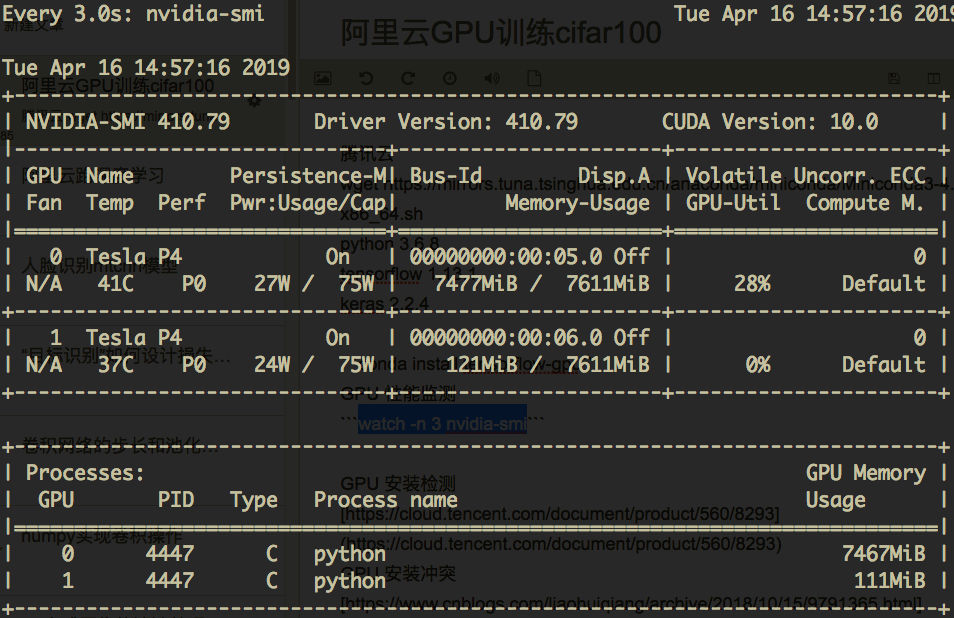This screenshot has width=954, height=618.
Task: Click the 'keras 2.2.4' line in editor
Action: [x=385, y=304]
